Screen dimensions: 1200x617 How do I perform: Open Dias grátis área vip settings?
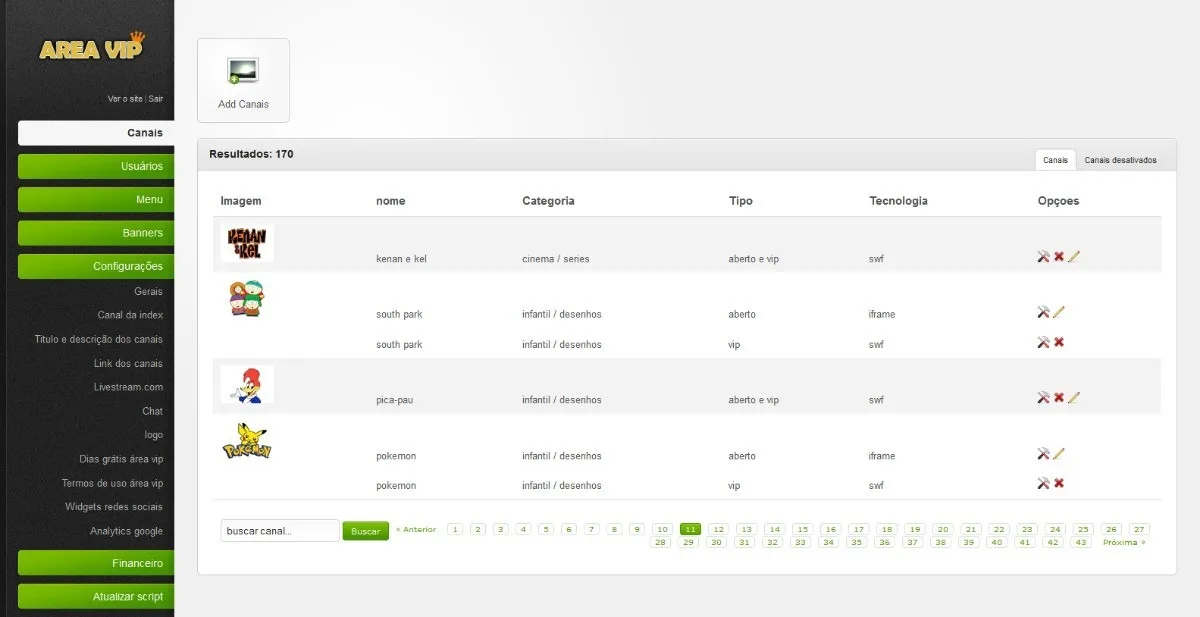121,459
